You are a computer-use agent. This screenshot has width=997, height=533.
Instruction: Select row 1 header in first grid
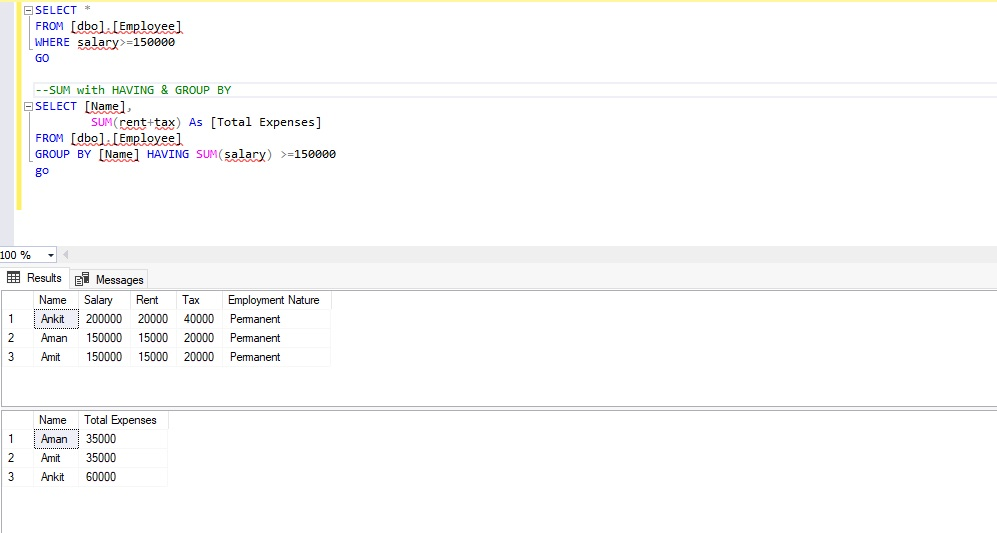[x=17, y=319]
